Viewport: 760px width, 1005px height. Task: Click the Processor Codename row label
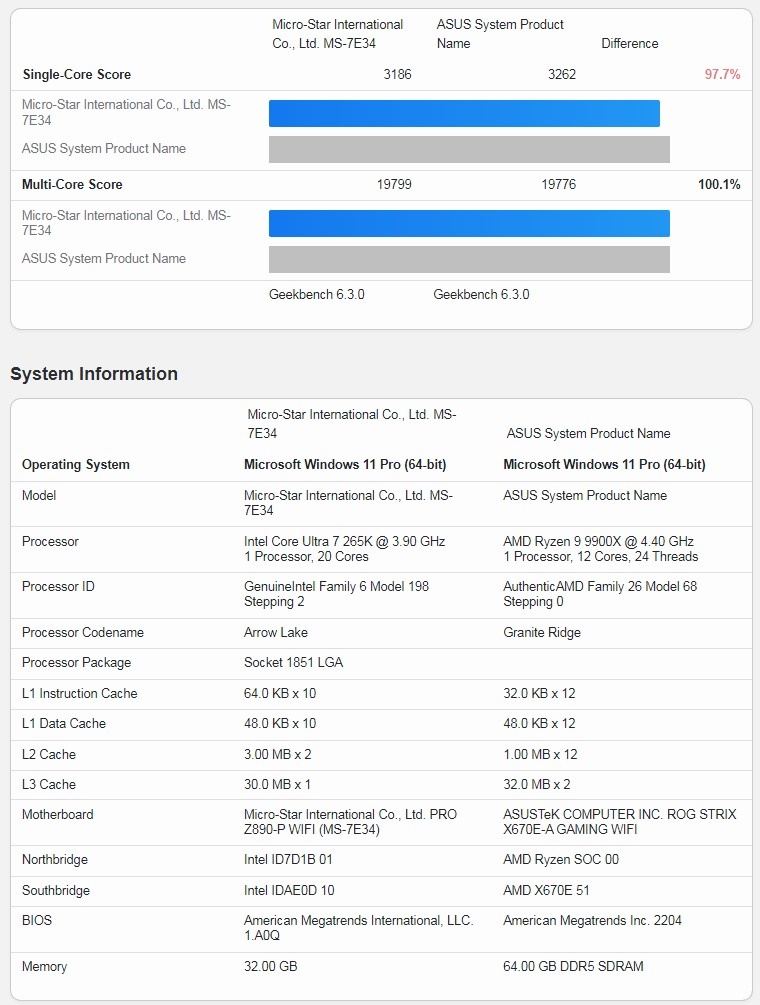83,633
